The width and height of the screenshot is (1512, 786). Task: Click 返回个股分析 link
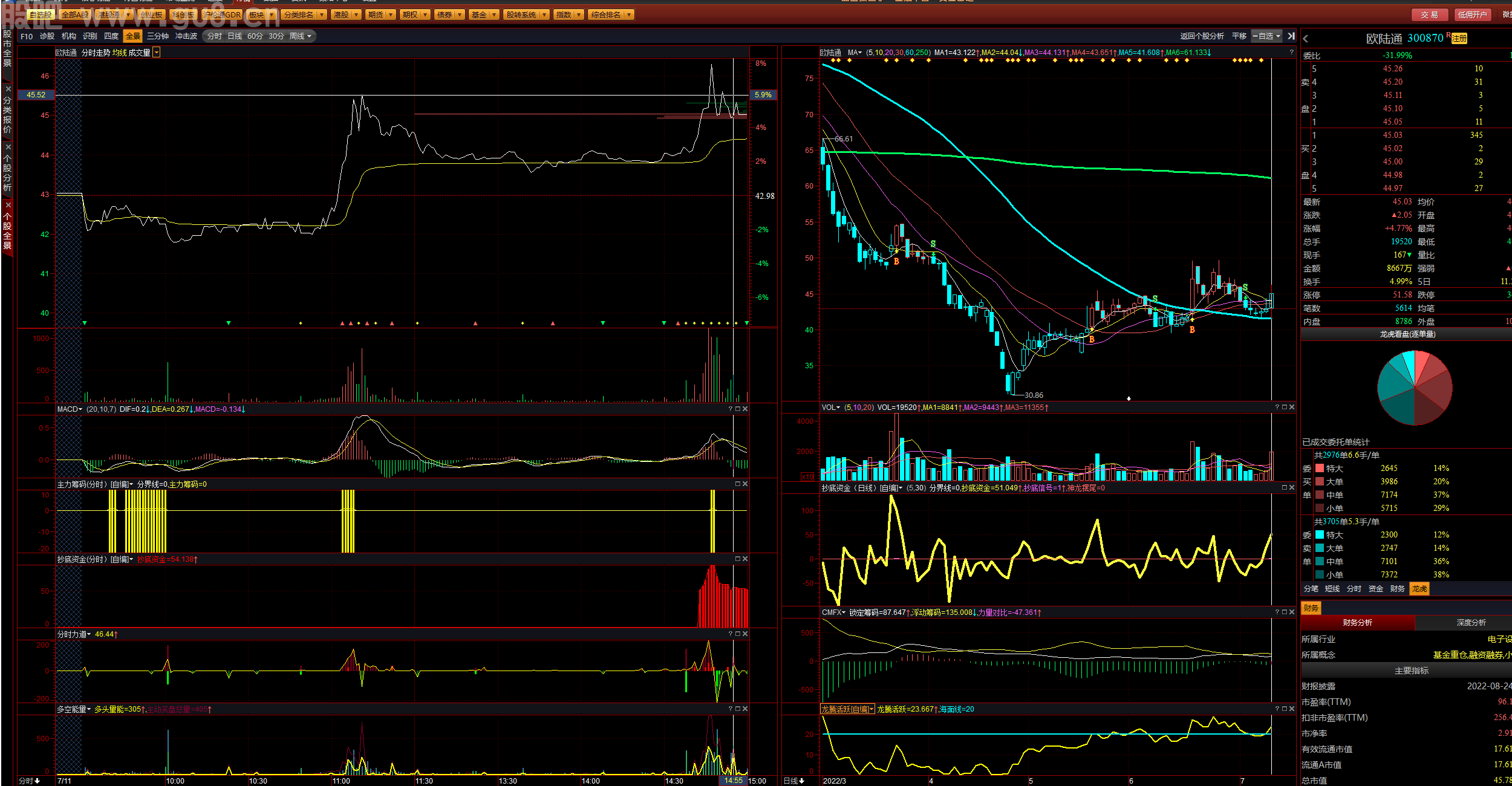pyautogui.click(x=1202, y=36)
